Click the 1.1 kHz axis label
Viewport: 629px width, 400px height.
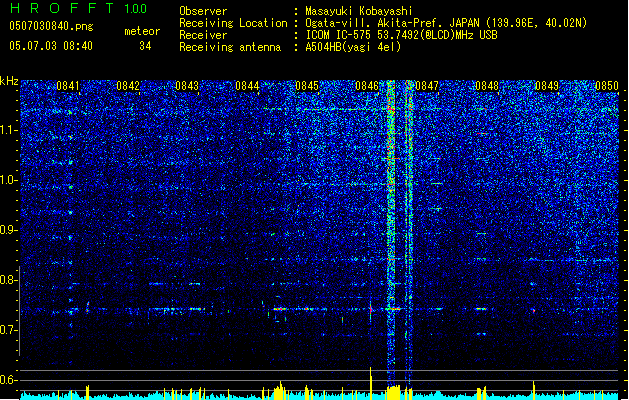coord(9,130)
